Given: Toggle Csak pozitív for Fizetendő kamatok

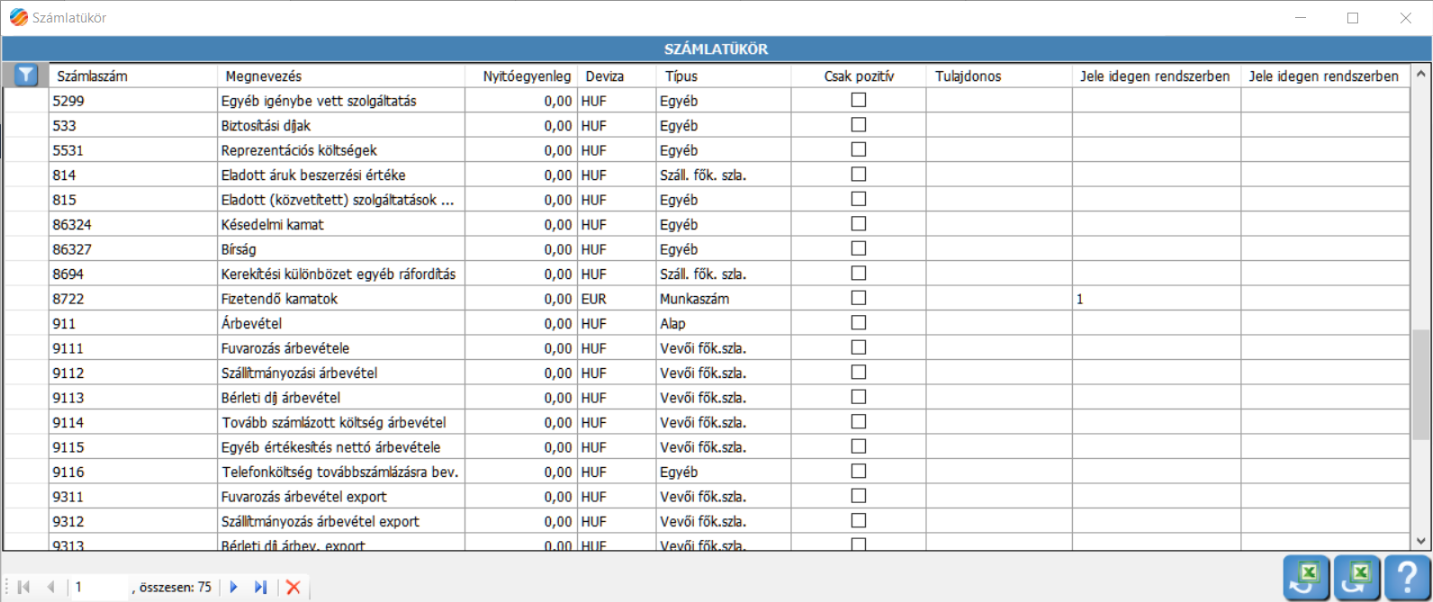Looking at the screenshot, I should [858, 298].
